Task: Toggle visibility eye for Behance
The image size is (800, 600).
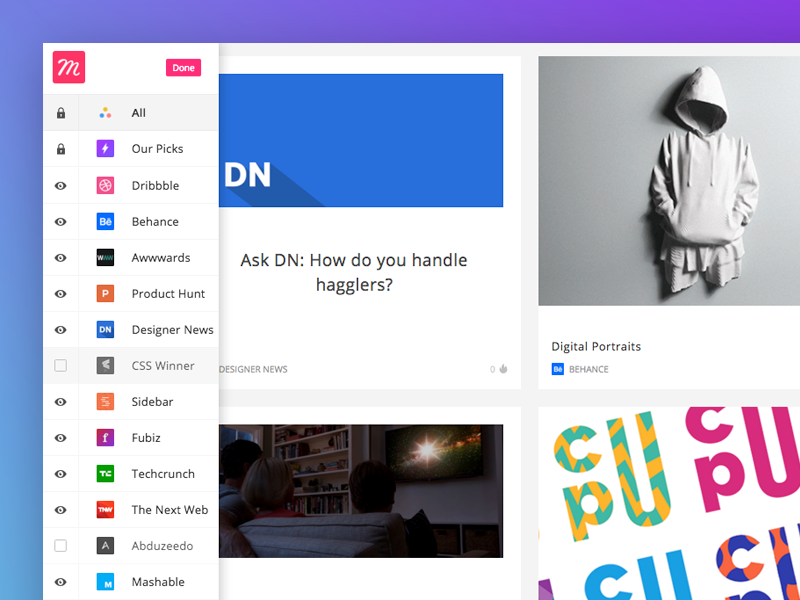Action: point(61,222)
